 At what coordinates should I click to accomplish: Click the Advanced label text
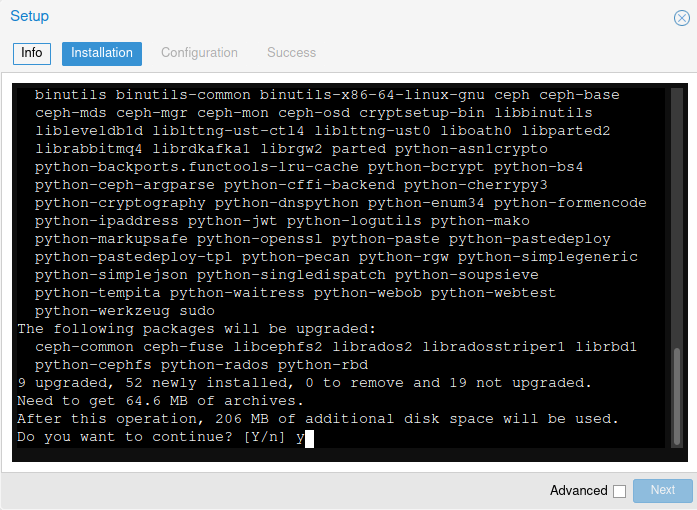click(x=578, y=490)
